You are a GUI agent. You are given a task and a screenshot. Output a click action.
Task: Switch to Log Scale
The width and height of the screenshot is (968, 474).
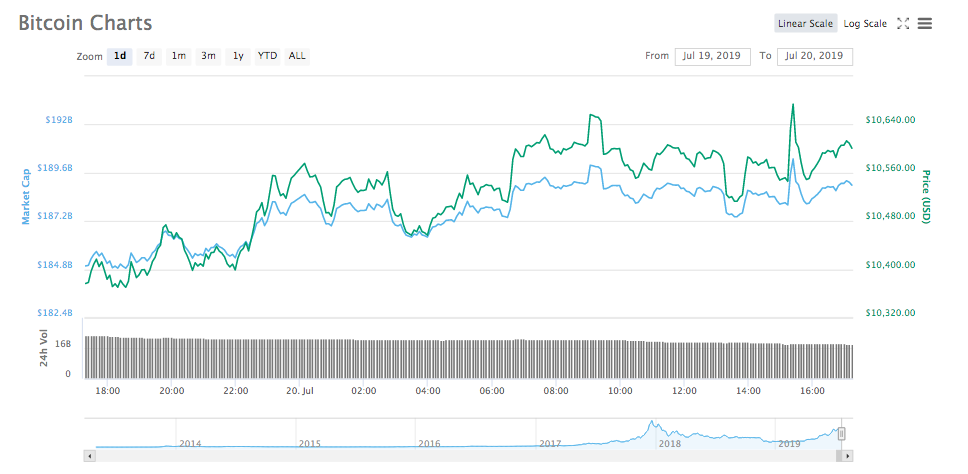point(865,23)
